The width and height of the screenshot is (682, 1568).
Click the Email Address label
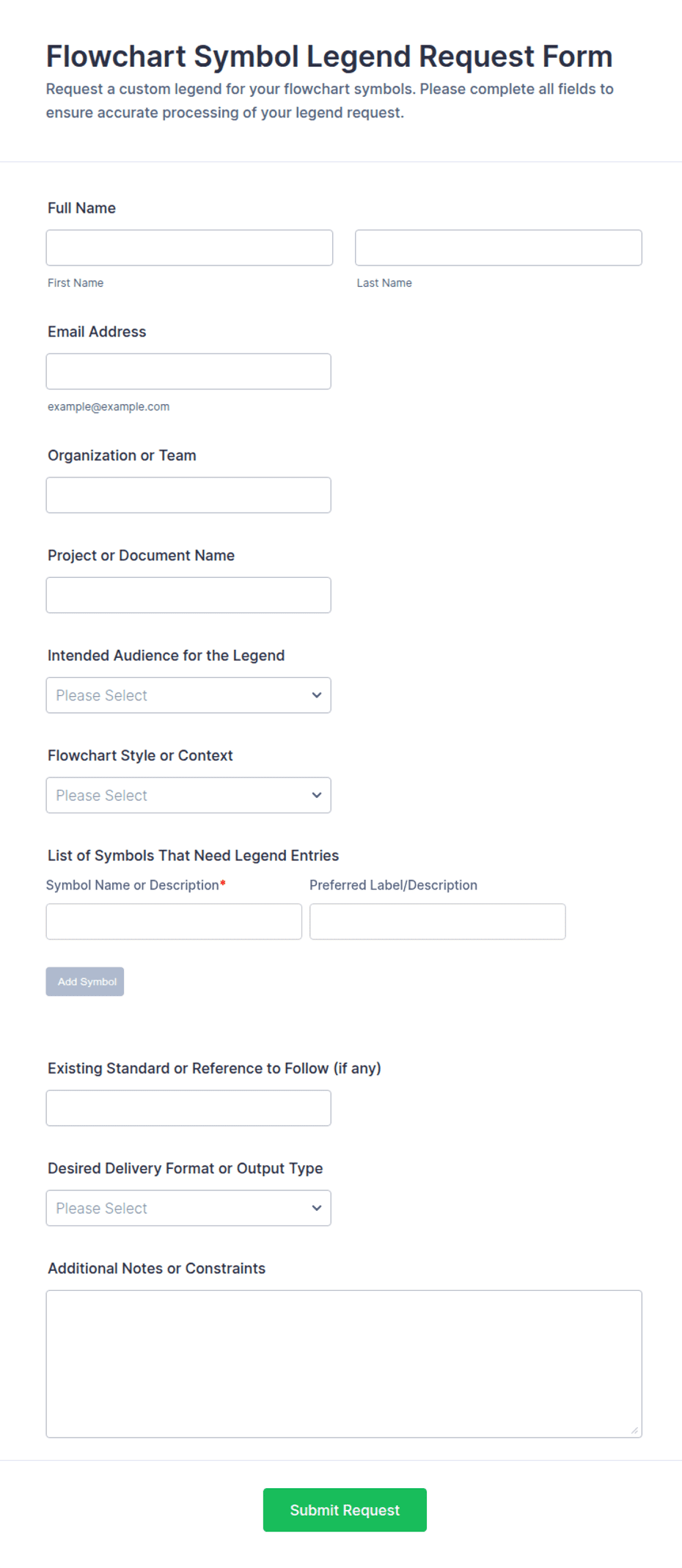click(x=97, y=331)
